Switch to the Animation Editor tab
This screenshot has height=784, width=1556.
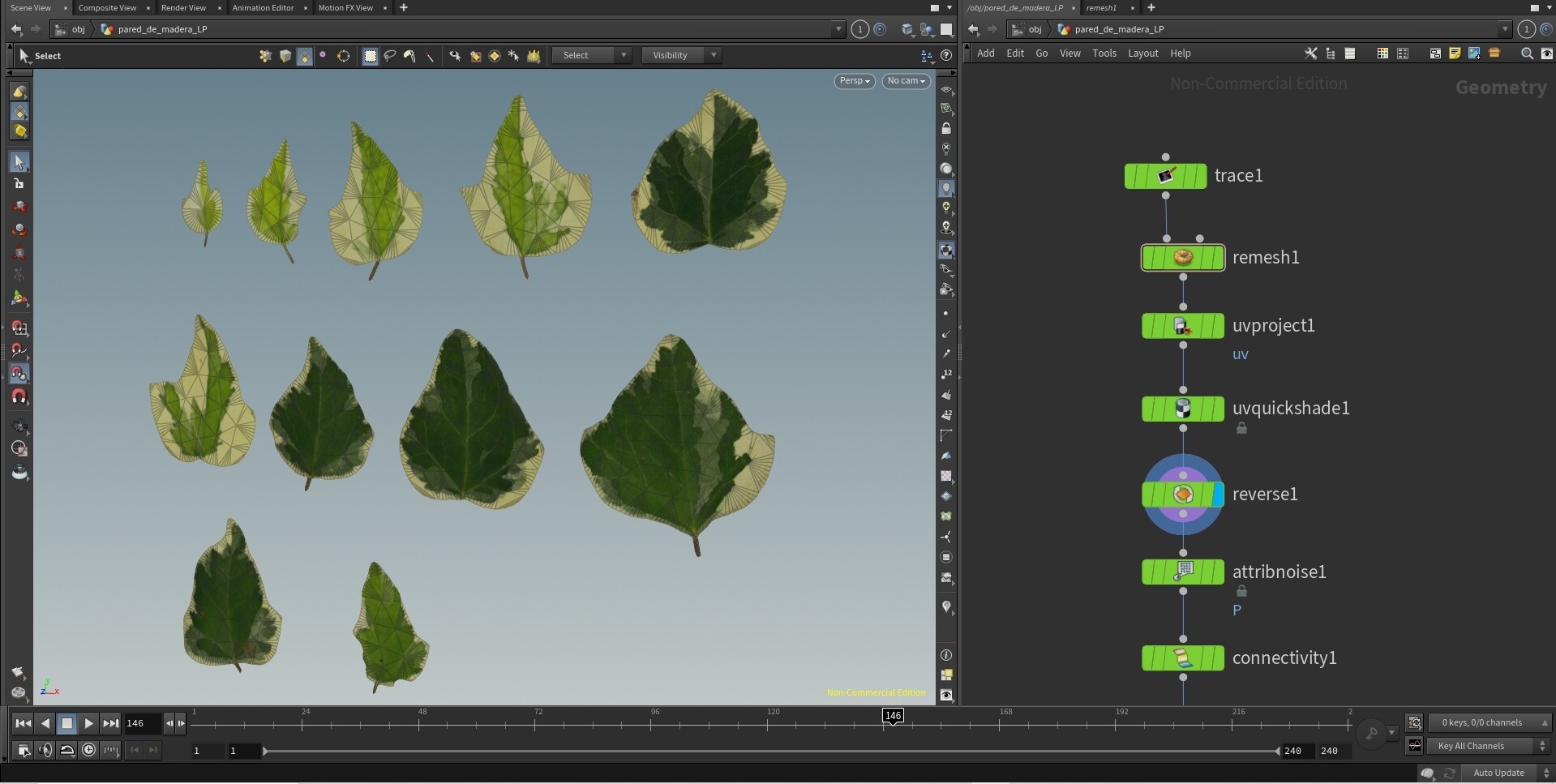(264, 8)
